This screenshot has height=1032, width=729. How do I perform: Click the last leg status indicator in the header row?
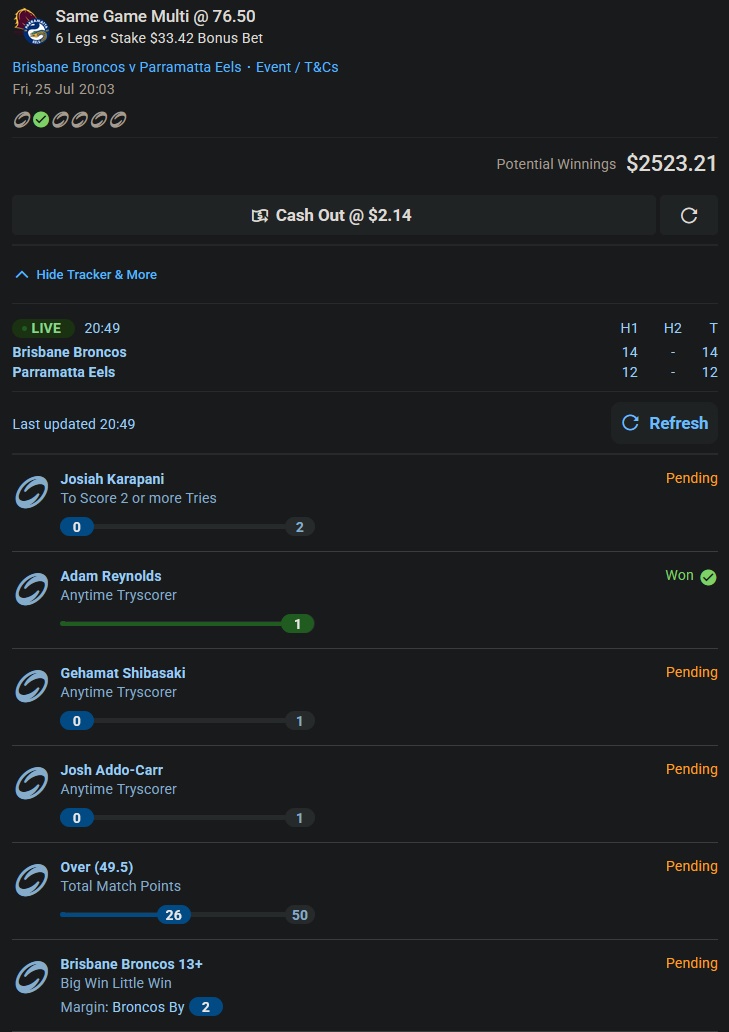click(x=118, y=120)
